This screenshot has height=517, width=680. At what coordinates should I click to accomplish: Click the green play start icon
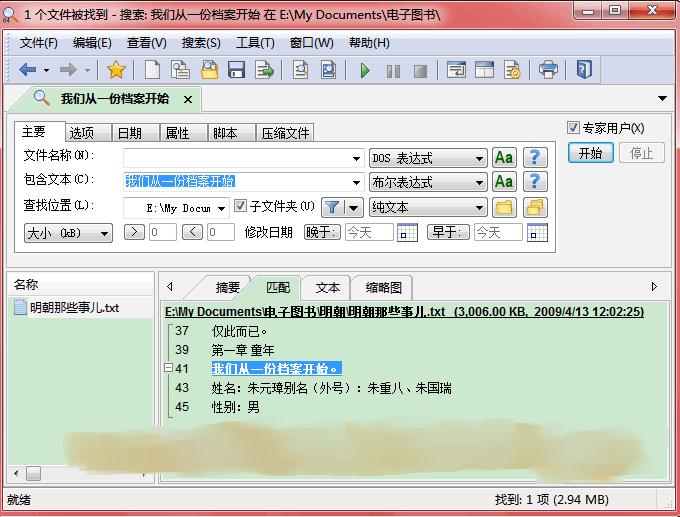point(365,70)
